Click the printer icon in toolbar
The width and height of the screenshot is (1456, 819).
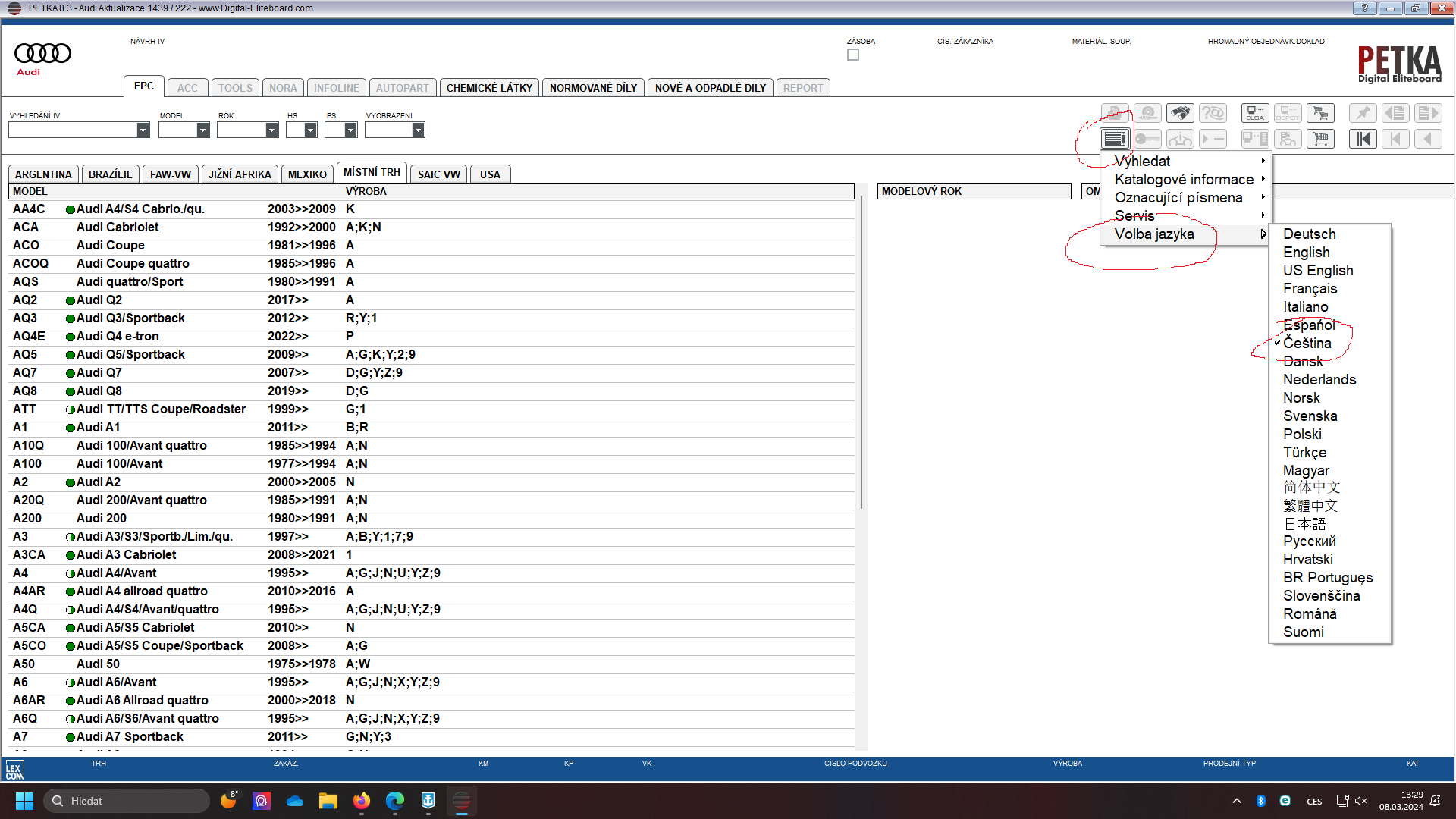(x=1115, y=114)
